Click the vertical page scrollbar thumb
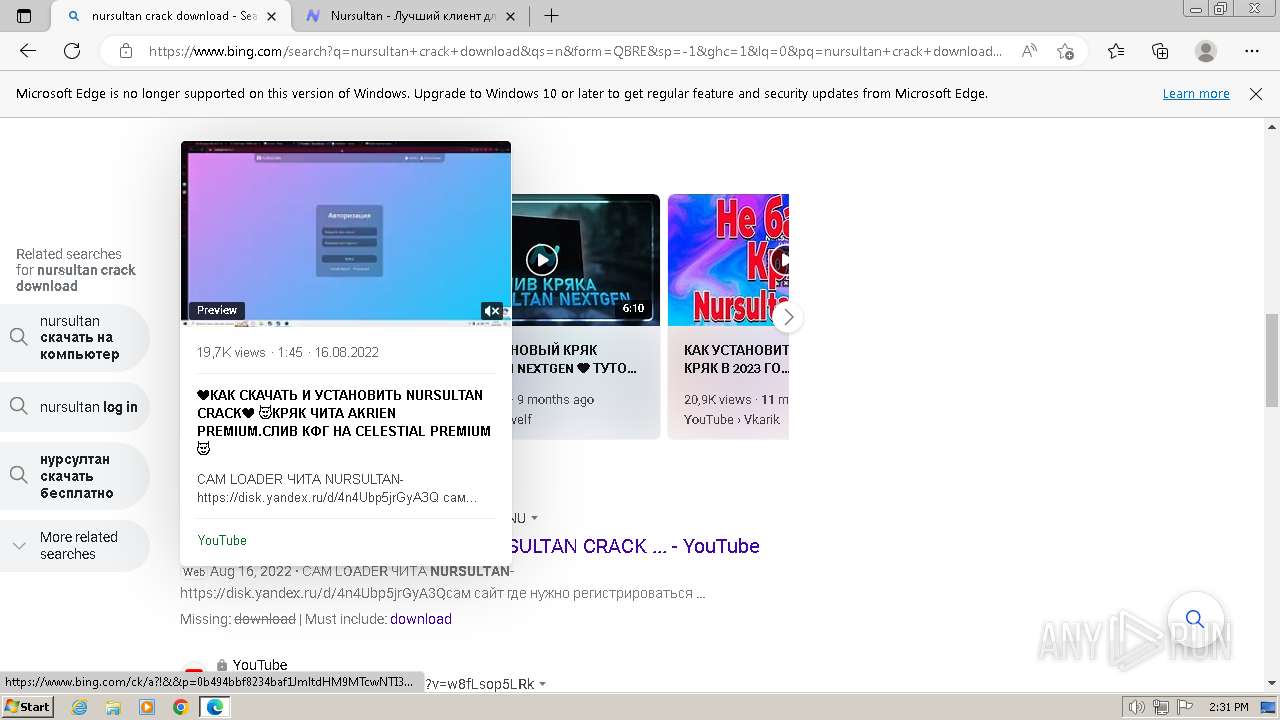This screenshot has width=1280, height=720. coord(1272,360)
